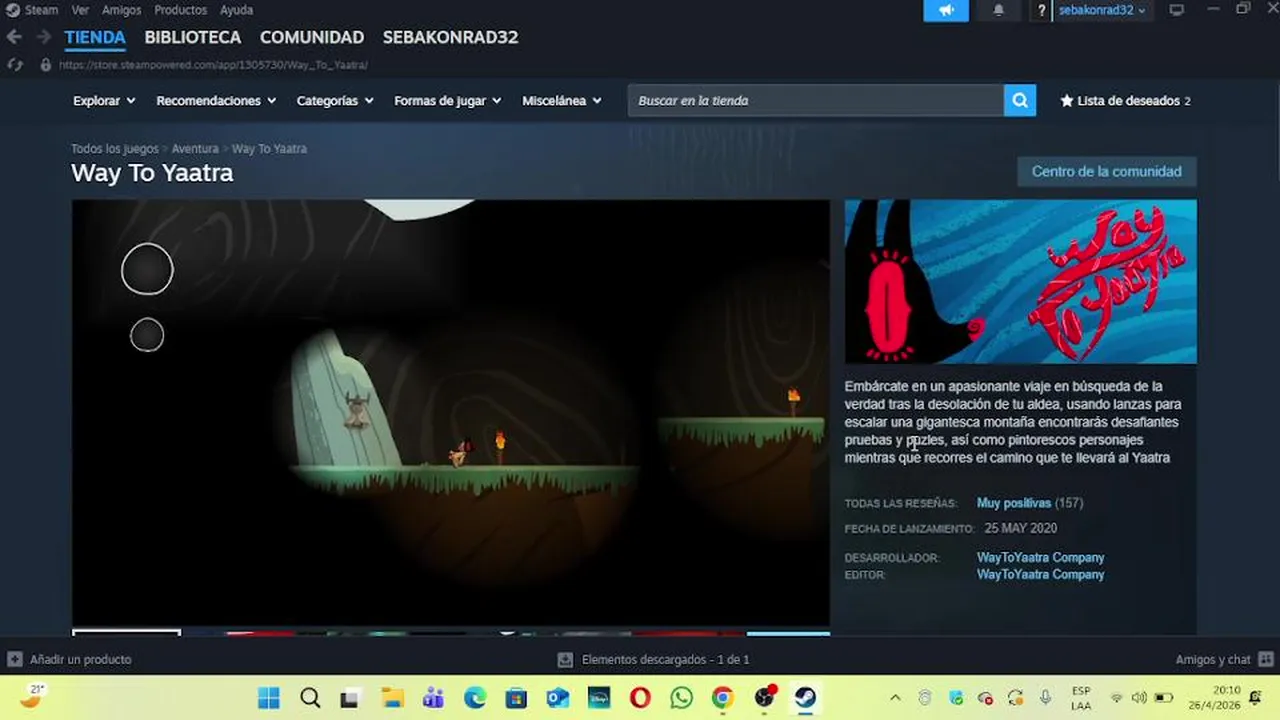Show hidden system tray icons

point(895,698)
